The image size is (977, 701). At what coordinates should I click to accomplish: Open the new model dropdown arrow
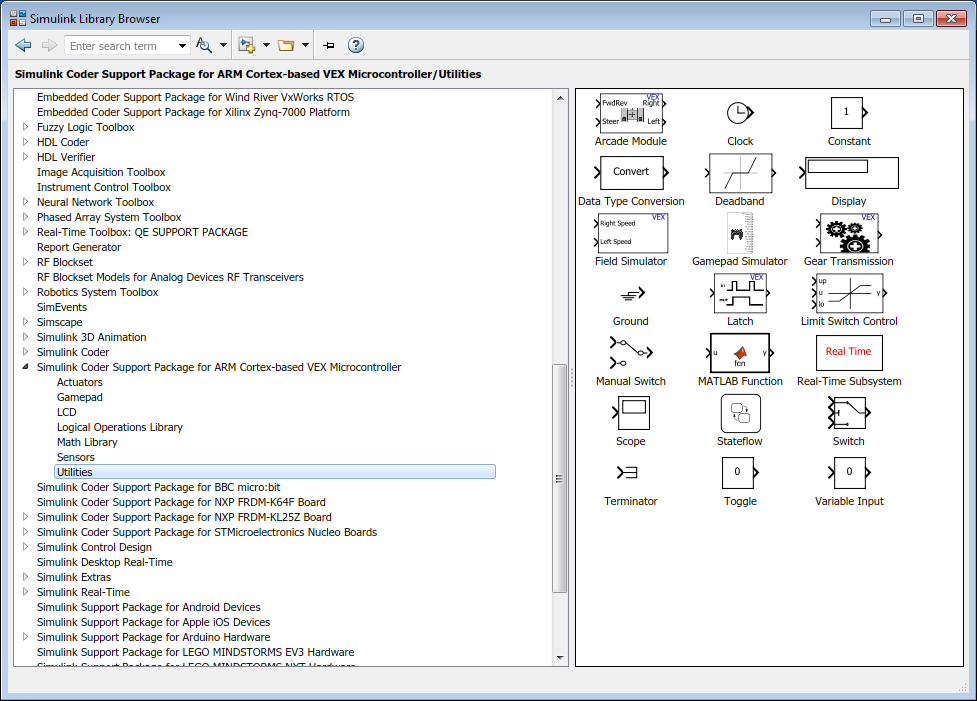pyautogui.click(x=266, y=45)
